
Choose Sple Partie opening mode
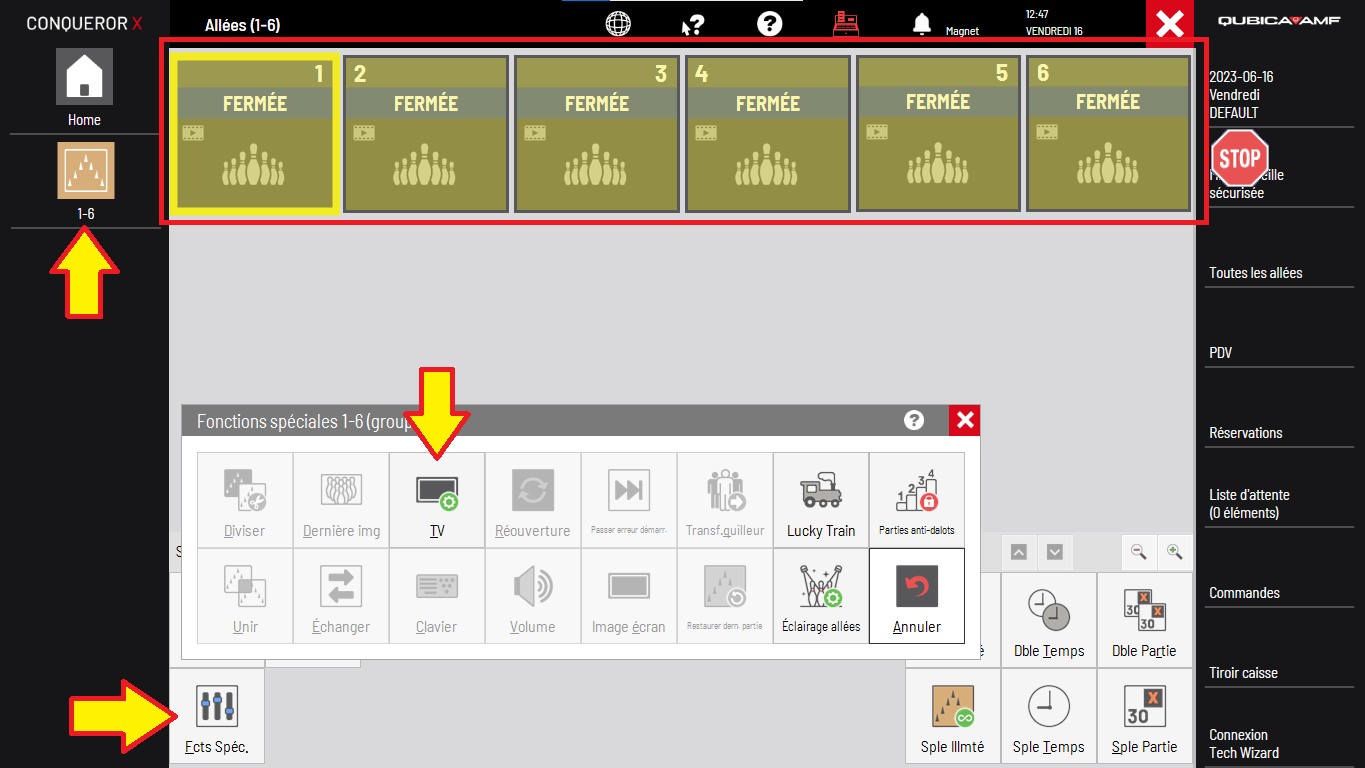[1145, 716]
